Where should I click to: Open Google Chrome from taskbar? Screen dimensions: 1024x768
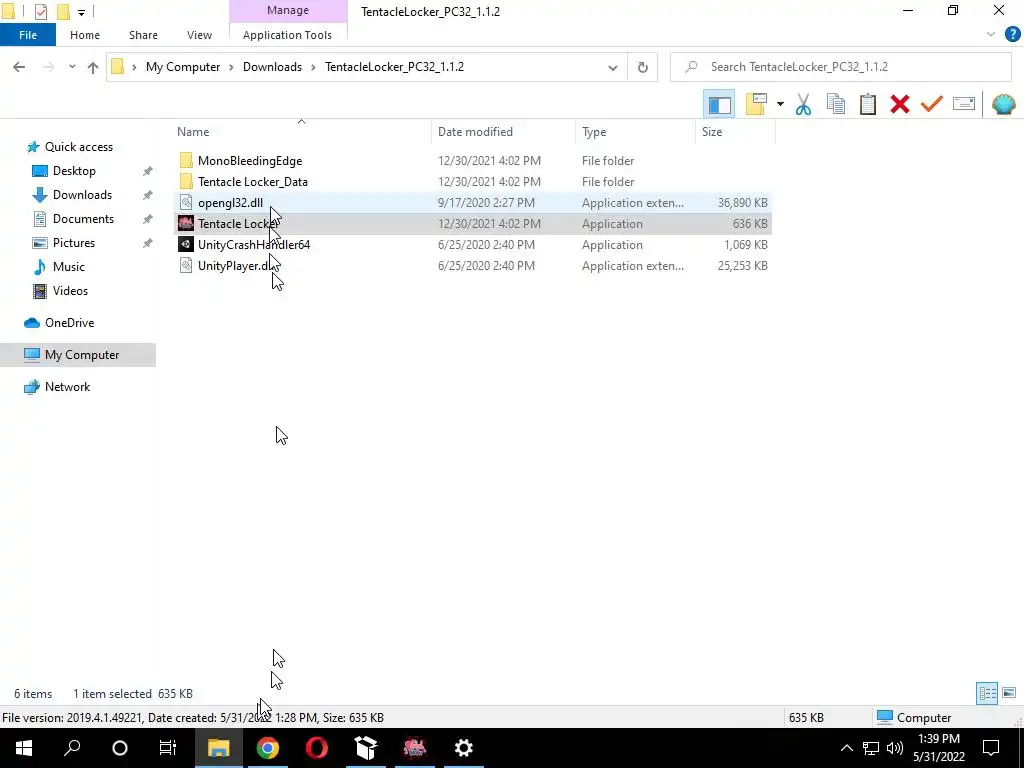(268, 748)
